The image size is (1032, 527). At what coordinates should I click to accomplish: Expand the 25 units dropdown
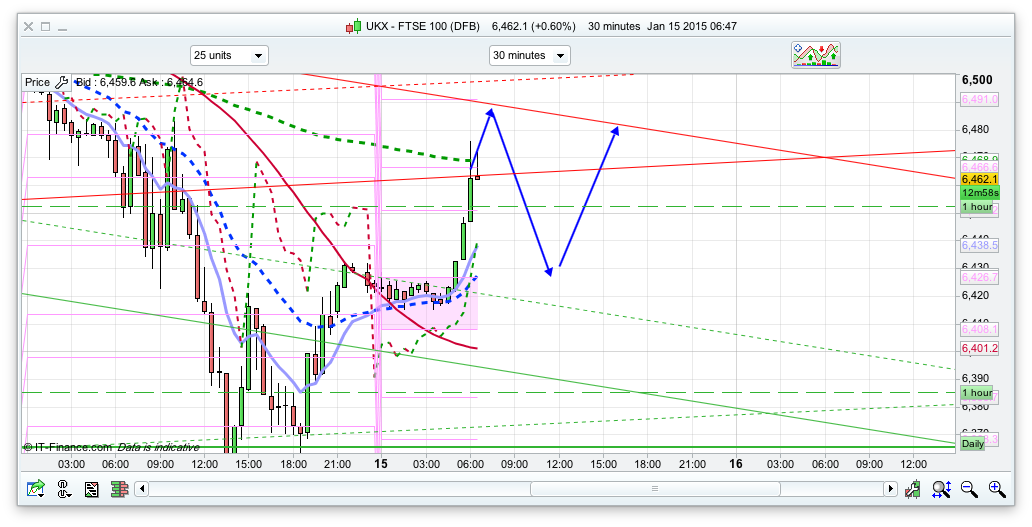point(229,56)
